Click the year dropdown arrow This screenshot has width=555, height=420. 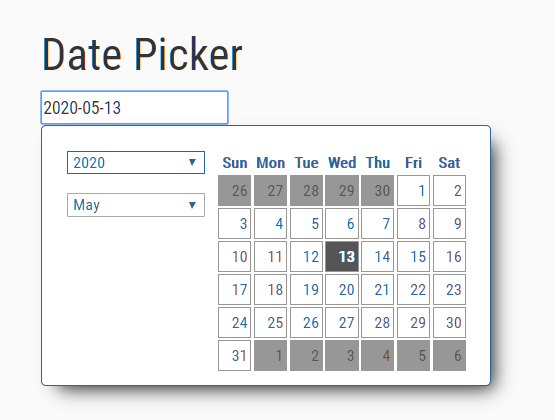click(x=192, y=162)
